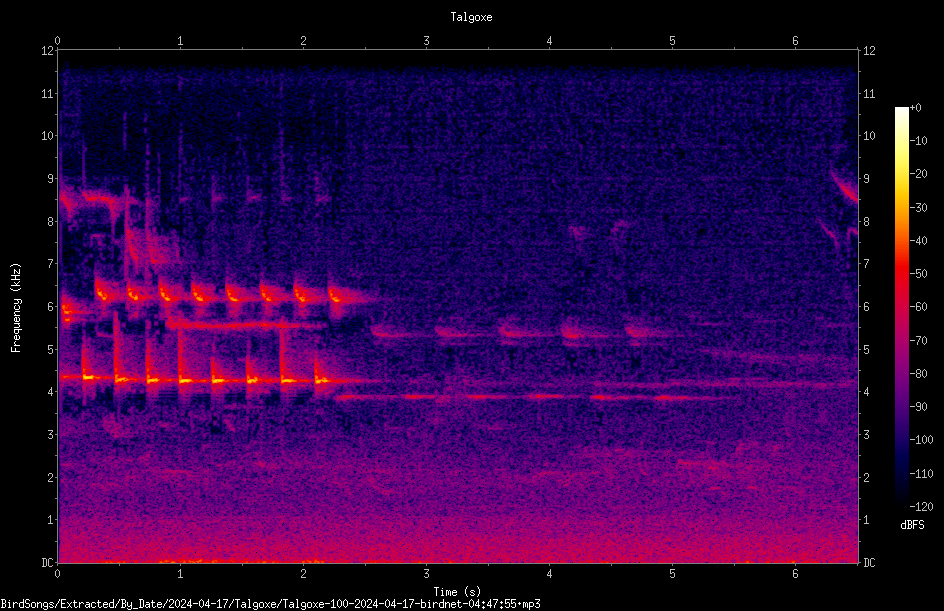944x611 pixels.
Task: Click the descending sweep near 9 kHz right
Action: (844, 186)
